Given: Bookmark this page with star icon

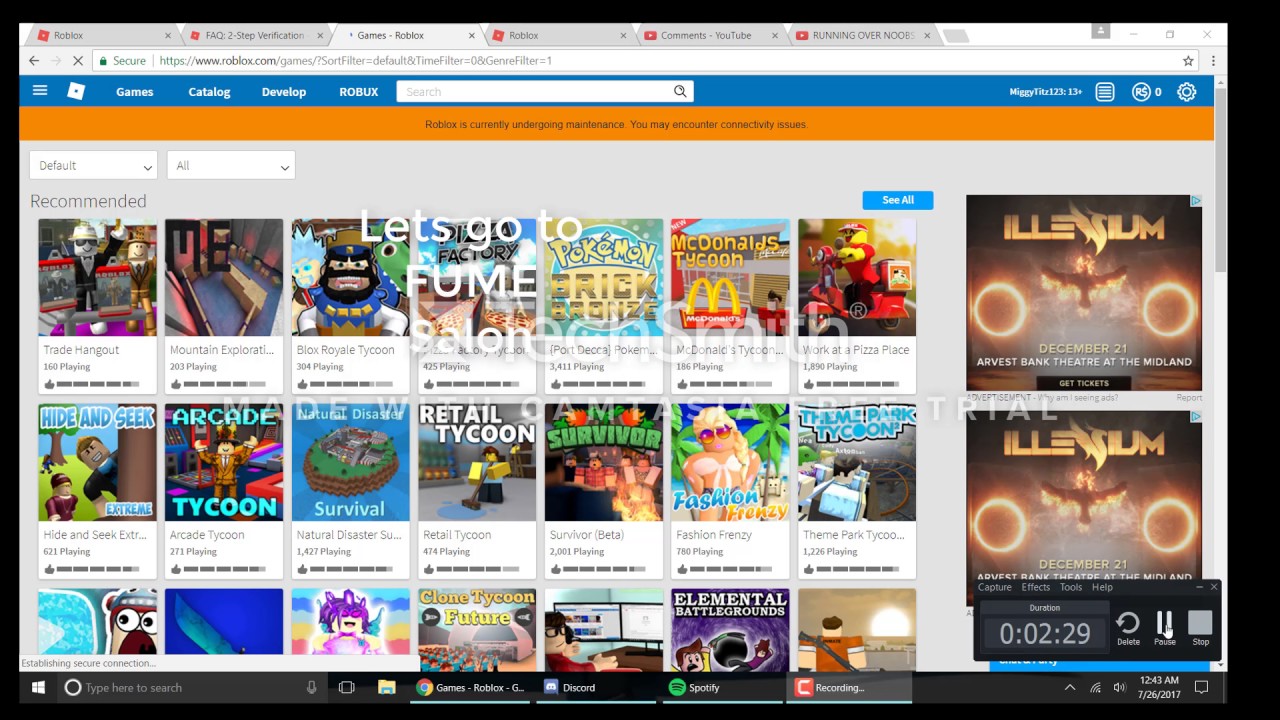Looking at the screenshot, I should tap(1188, 61).
